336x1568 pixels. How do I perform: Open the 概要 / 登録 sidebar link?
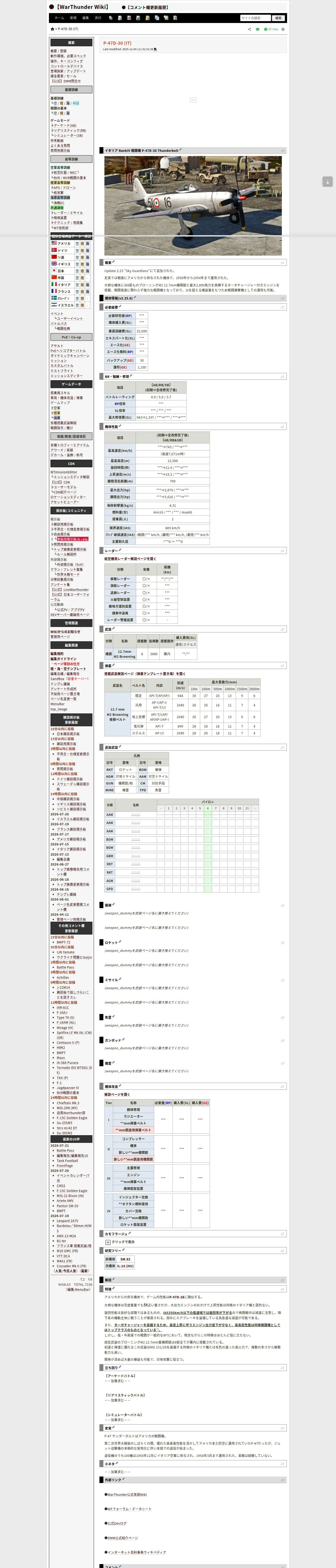coord(59,51)
